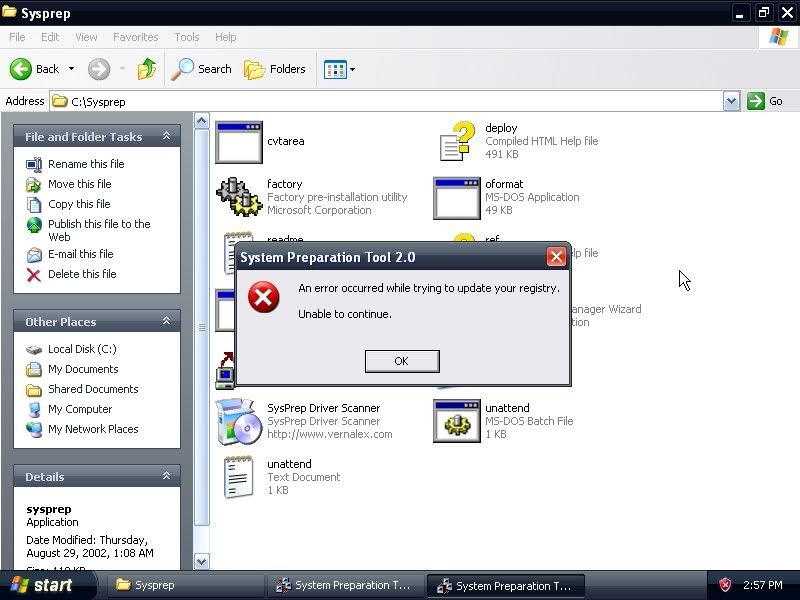Switch to the second System Preparation taskbar button
800x600 pixels.
505,585
